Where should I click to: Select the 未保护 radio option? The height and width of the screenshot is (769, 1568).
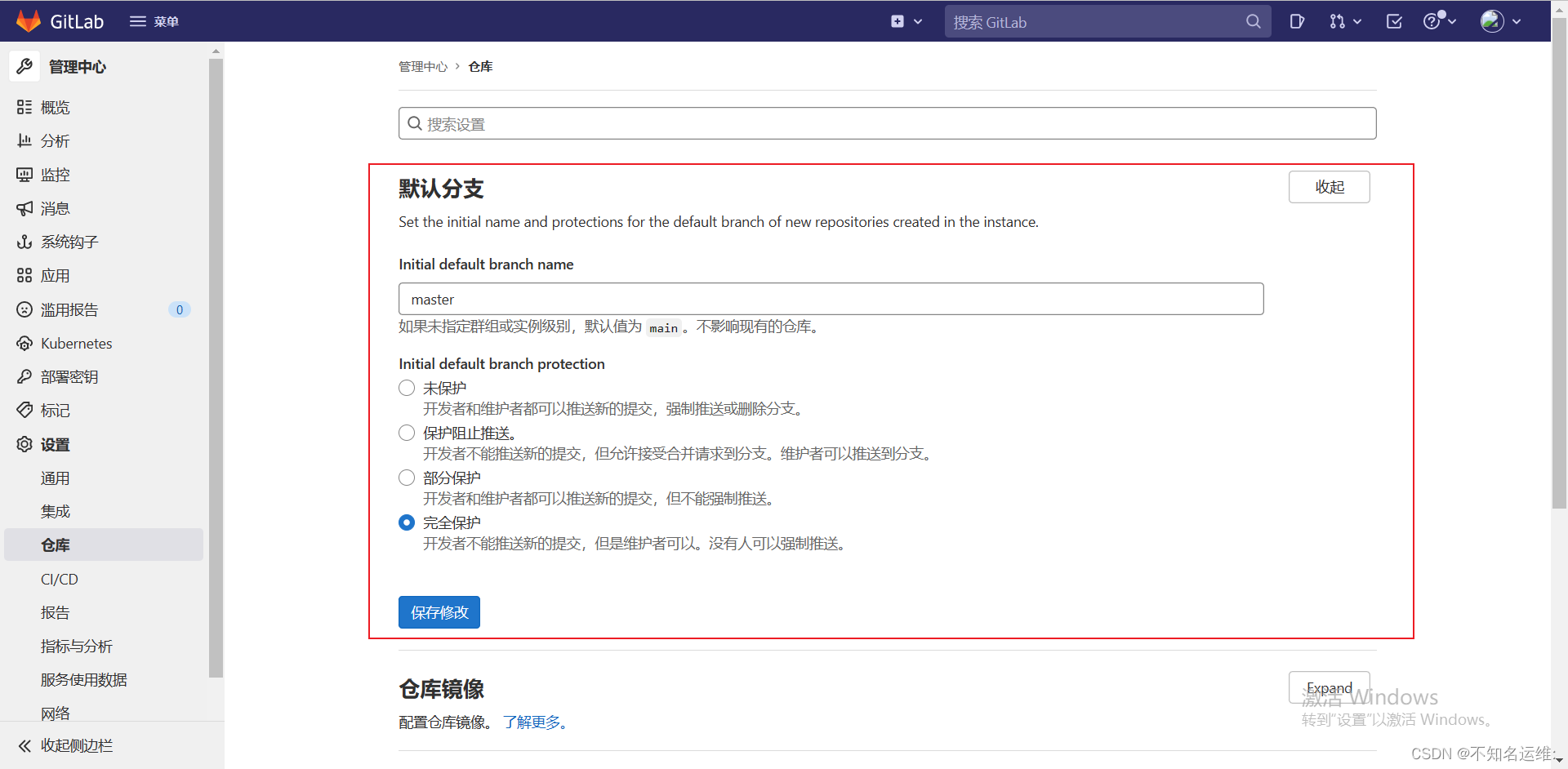[407, 388]
